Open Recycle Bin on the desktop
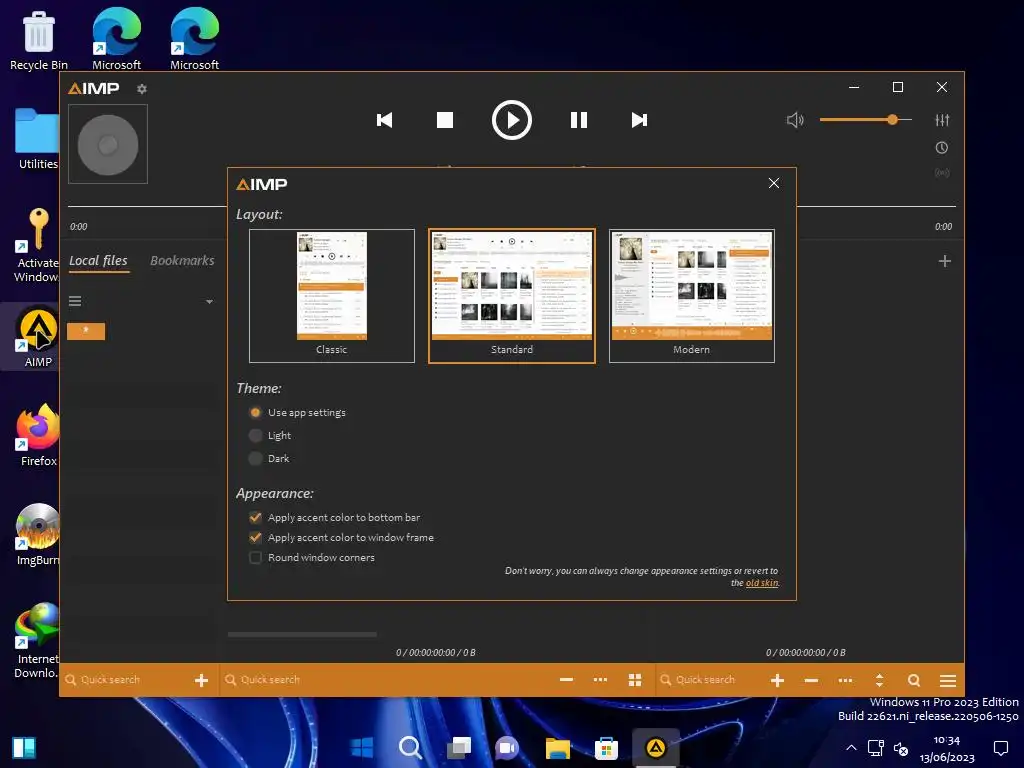Screen dimensions: 1024x768 click(39, 39)
